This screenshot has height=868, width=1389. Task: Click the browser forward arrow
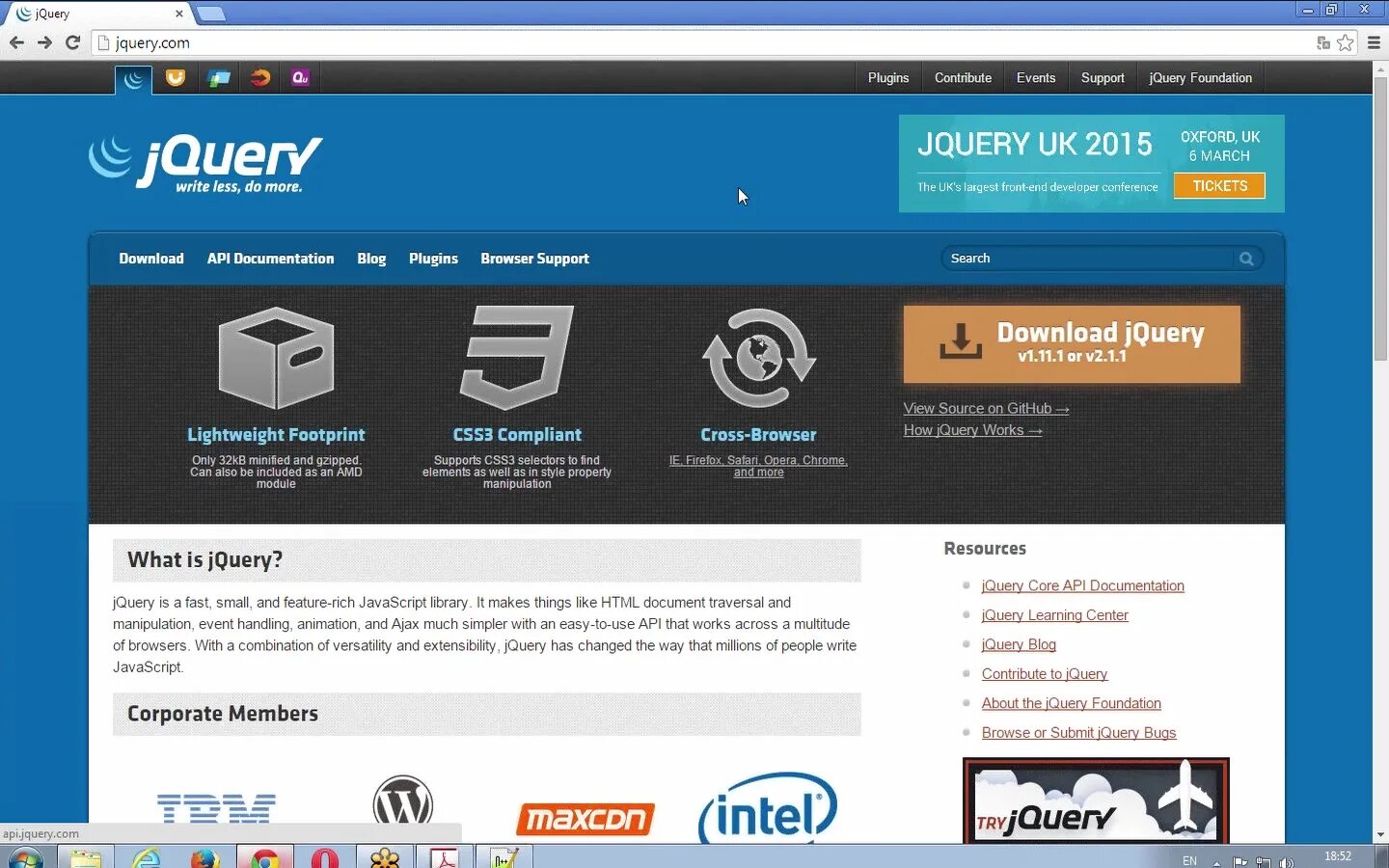tap(44, 42)
